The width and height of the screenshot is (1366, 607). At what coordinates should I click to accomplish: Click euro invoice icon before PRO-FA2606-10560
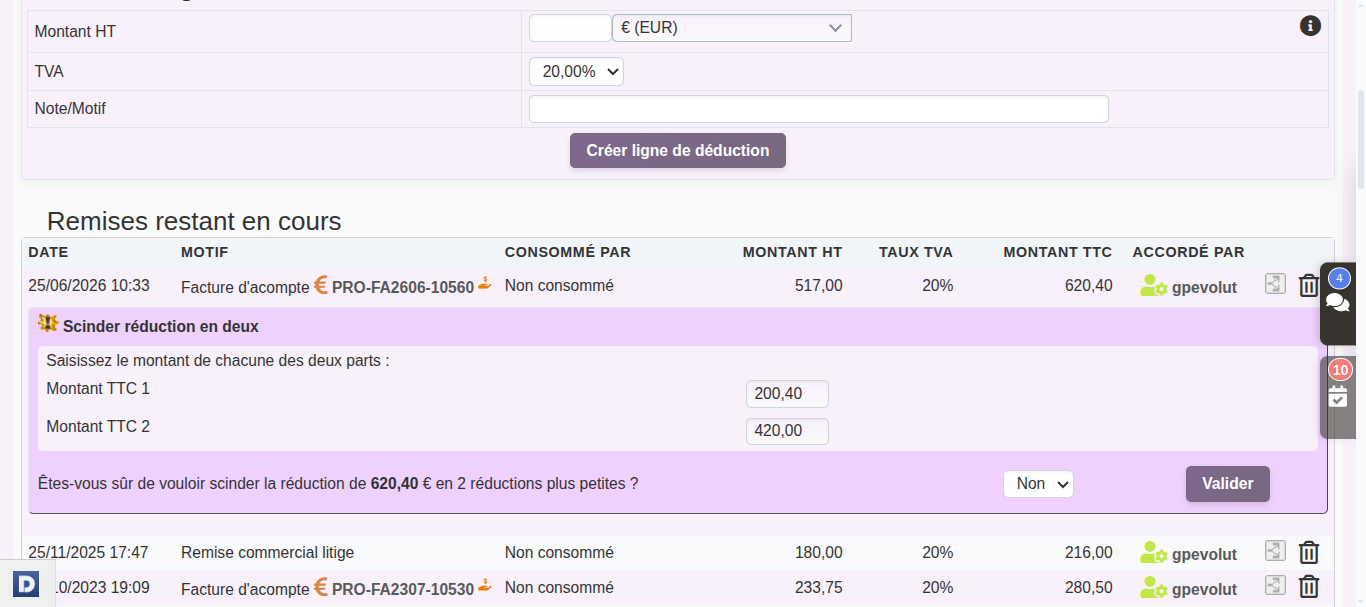coord(321,285)
